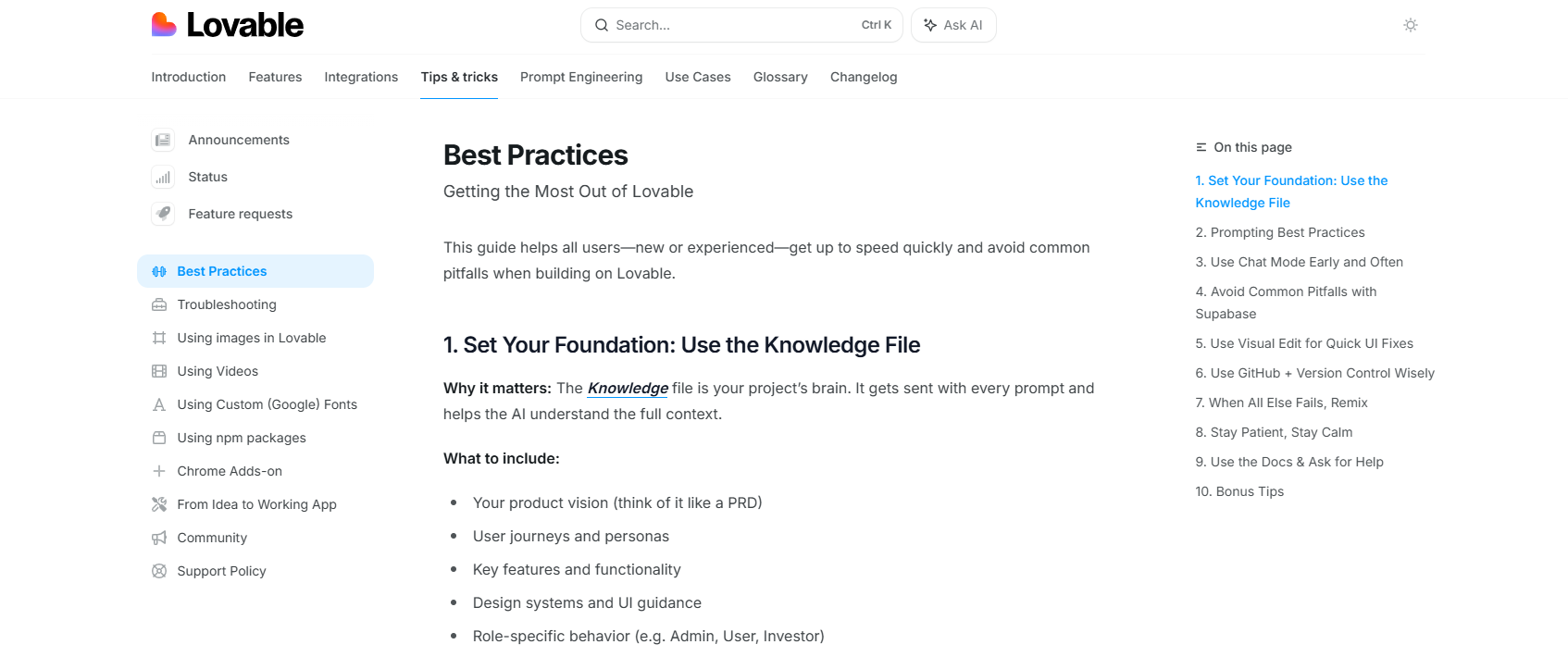1568x657 pixels.
Task: Open the Knowledge hyperlink in paragraph
Action: click(628, 388)
